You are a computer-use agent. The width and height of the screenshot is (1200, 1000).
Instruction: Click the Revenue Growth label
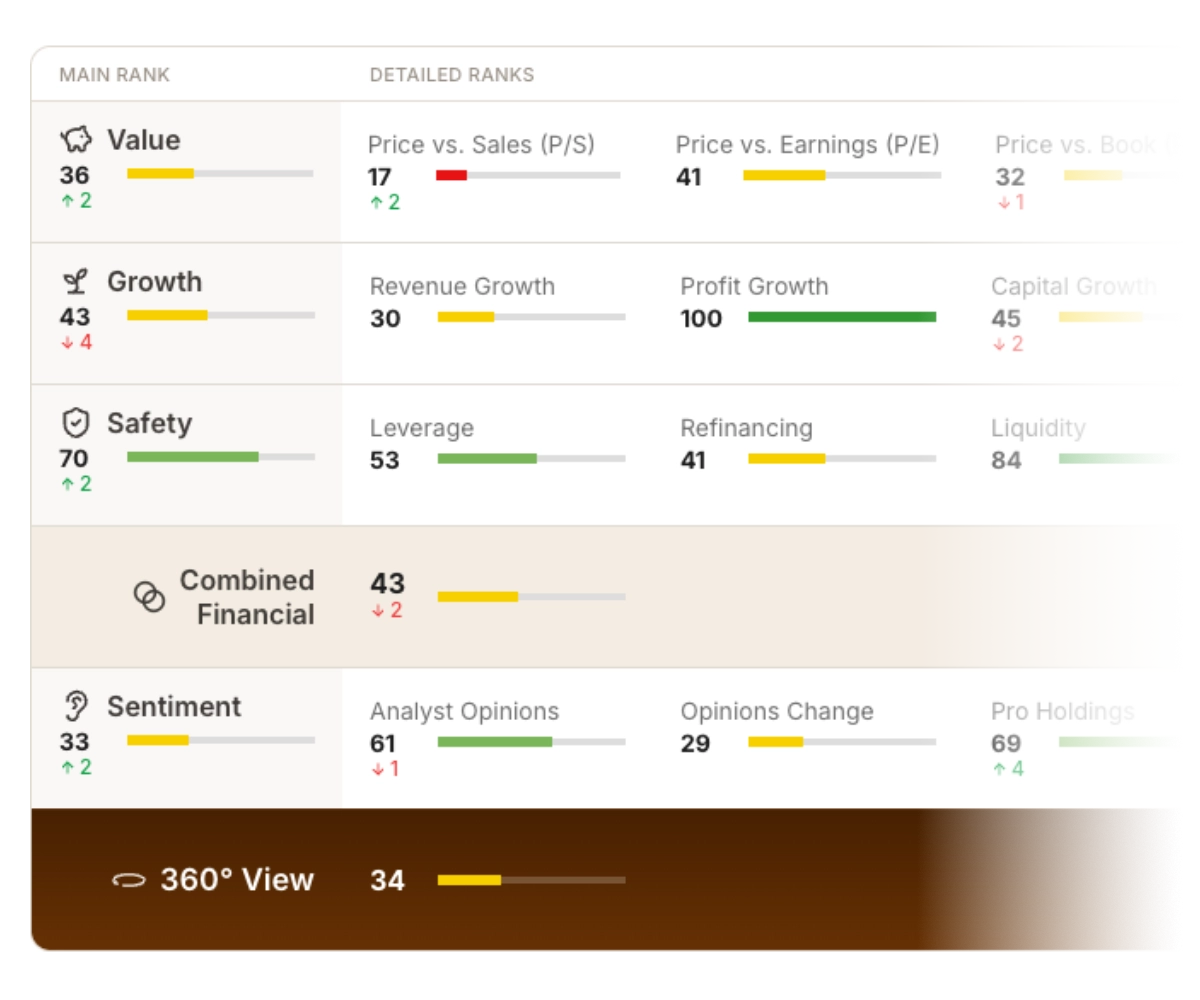462,287
